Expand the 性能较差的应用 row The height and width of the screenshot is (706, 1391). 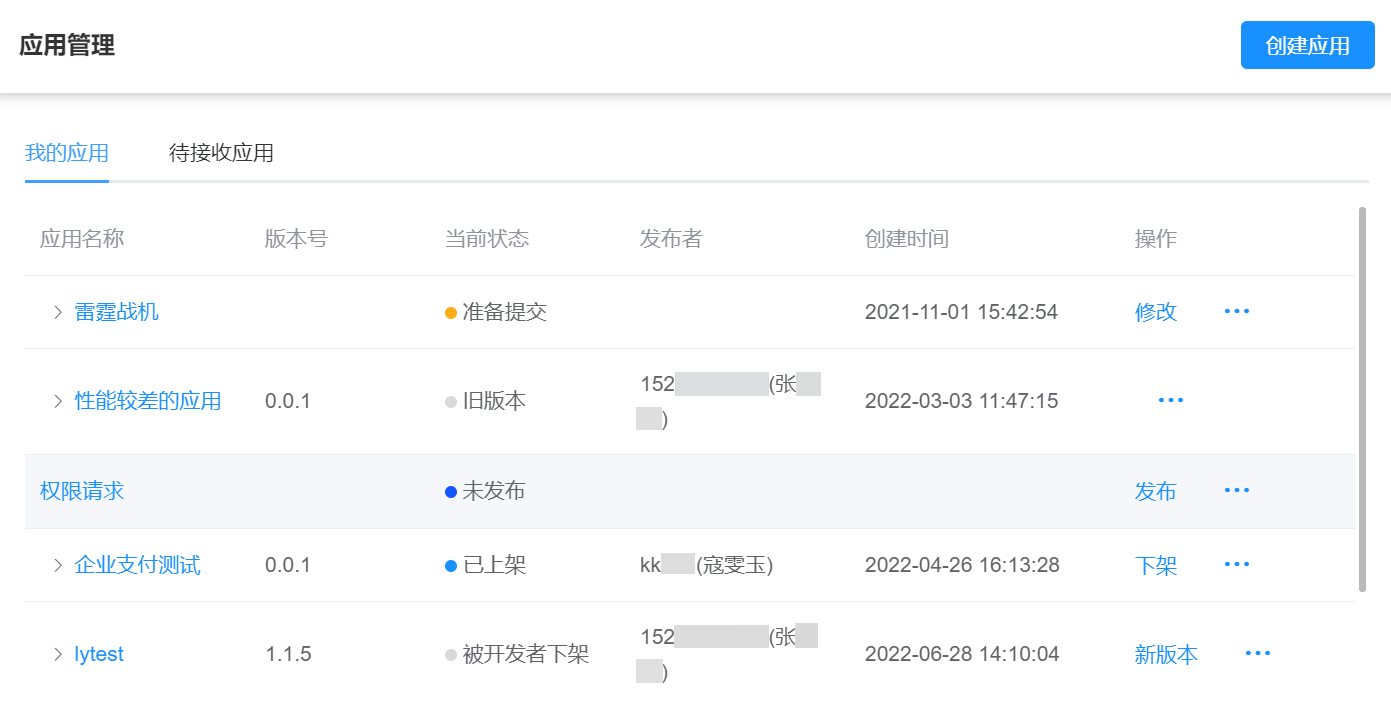58,400
